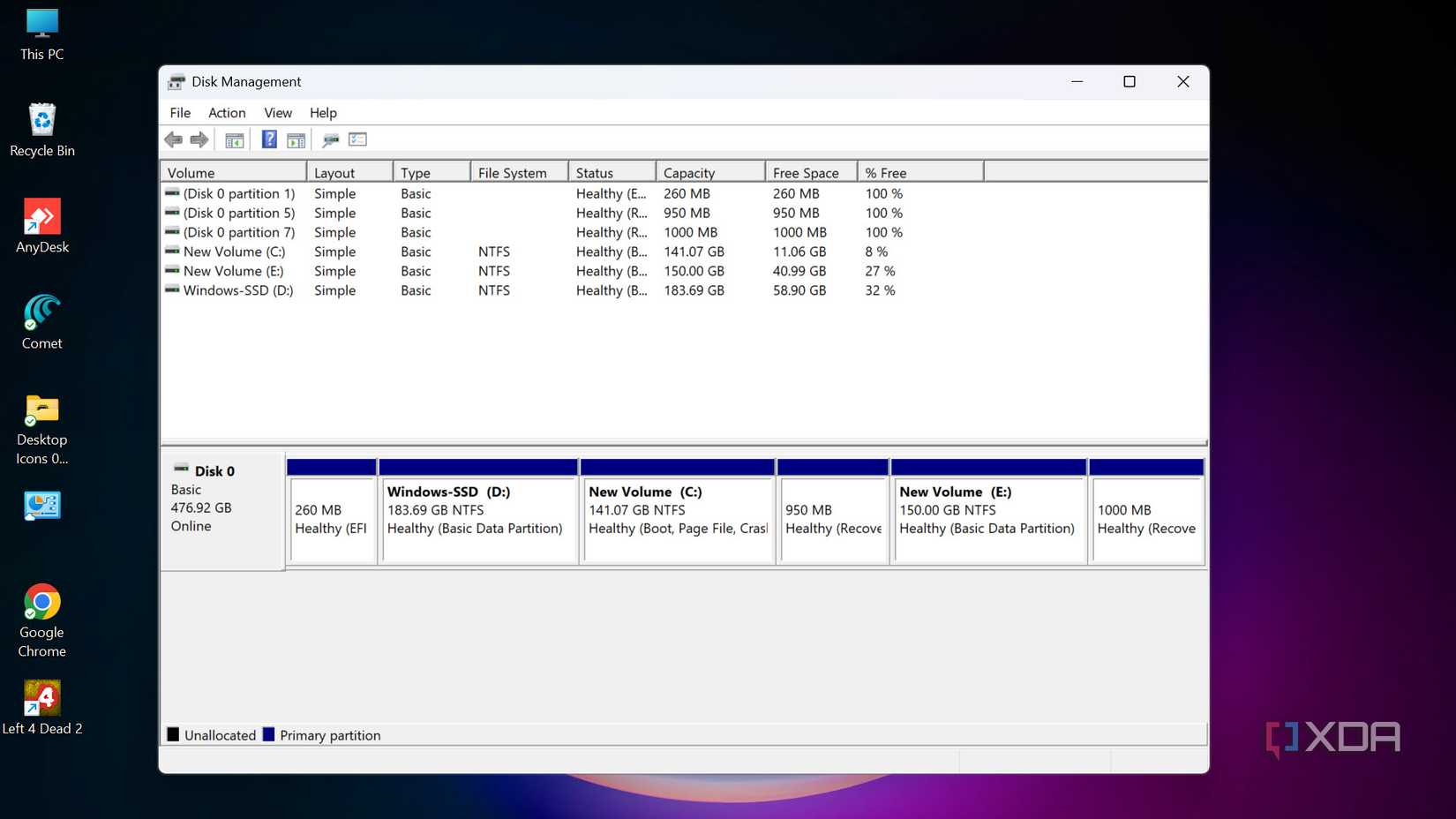Viewport: 1456px width, 819px height.
Task: Select the 950 MB recovery partition block
Action: coord(833,511)
